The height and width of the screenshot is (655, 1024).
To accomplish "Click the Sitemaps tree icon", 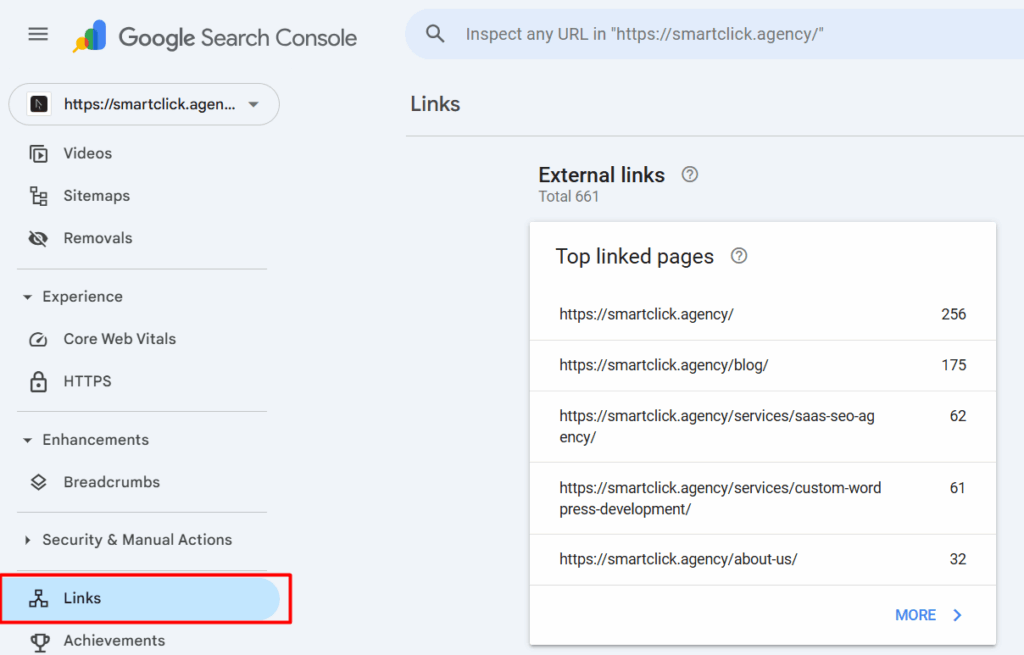I will coord(39,196).
